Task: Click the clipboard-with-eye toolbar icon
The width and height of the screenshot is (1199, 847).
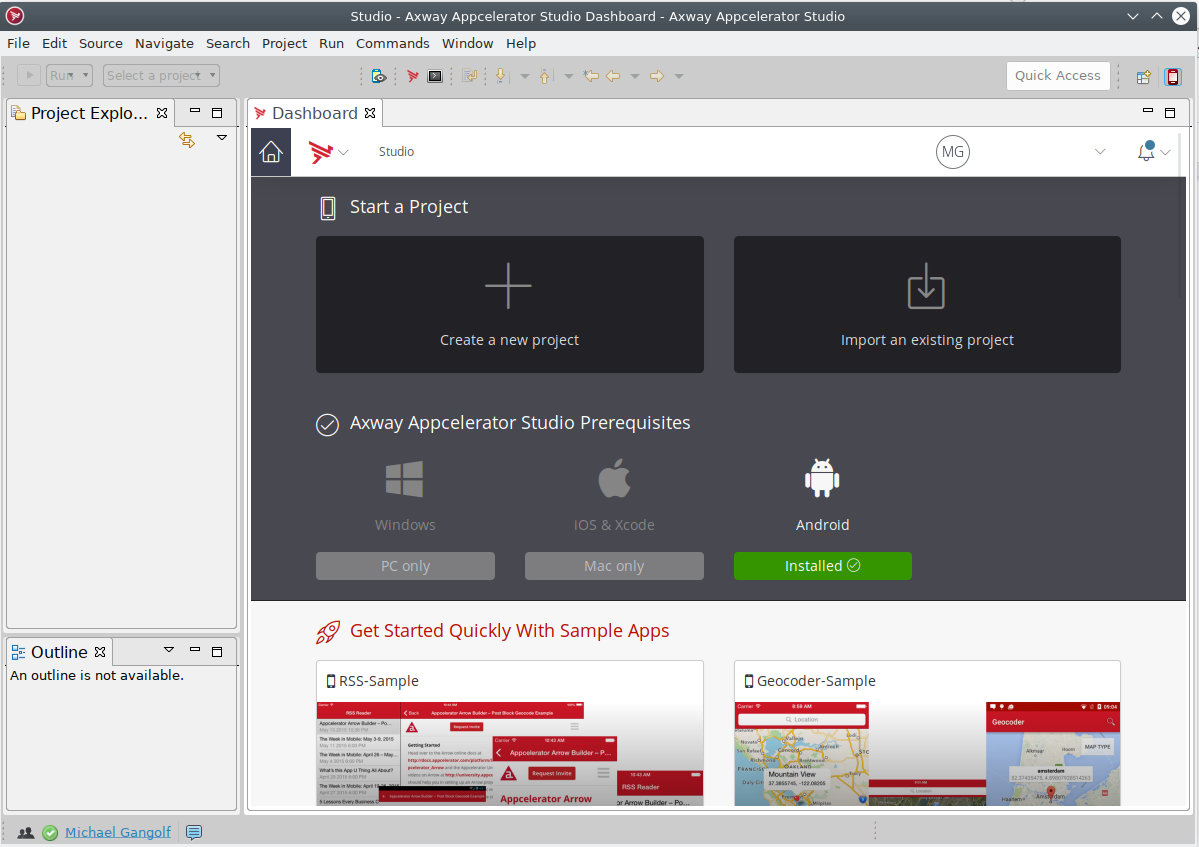Action: point(379,76)
